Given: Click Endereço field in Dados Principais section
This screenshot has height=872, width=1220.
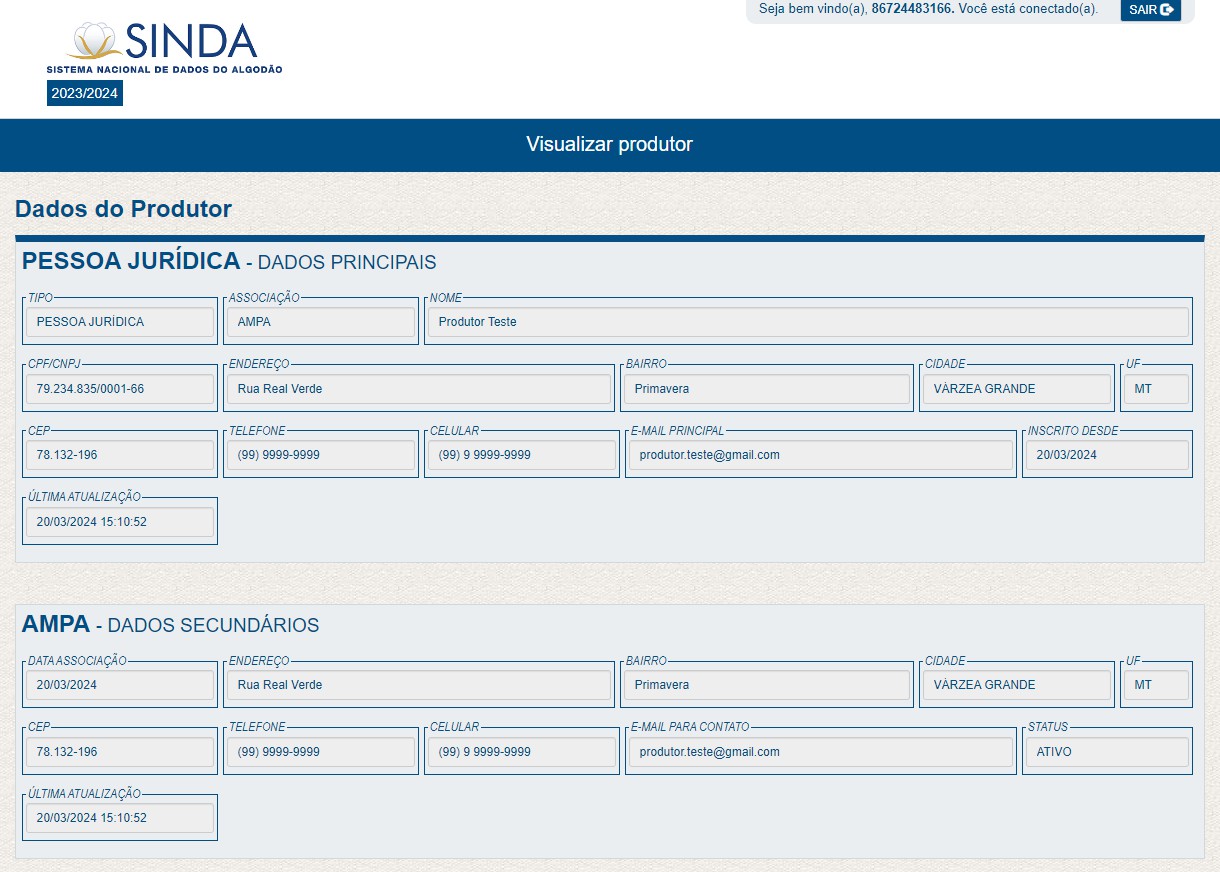Looking at the screenshot, I should [418, 389].
